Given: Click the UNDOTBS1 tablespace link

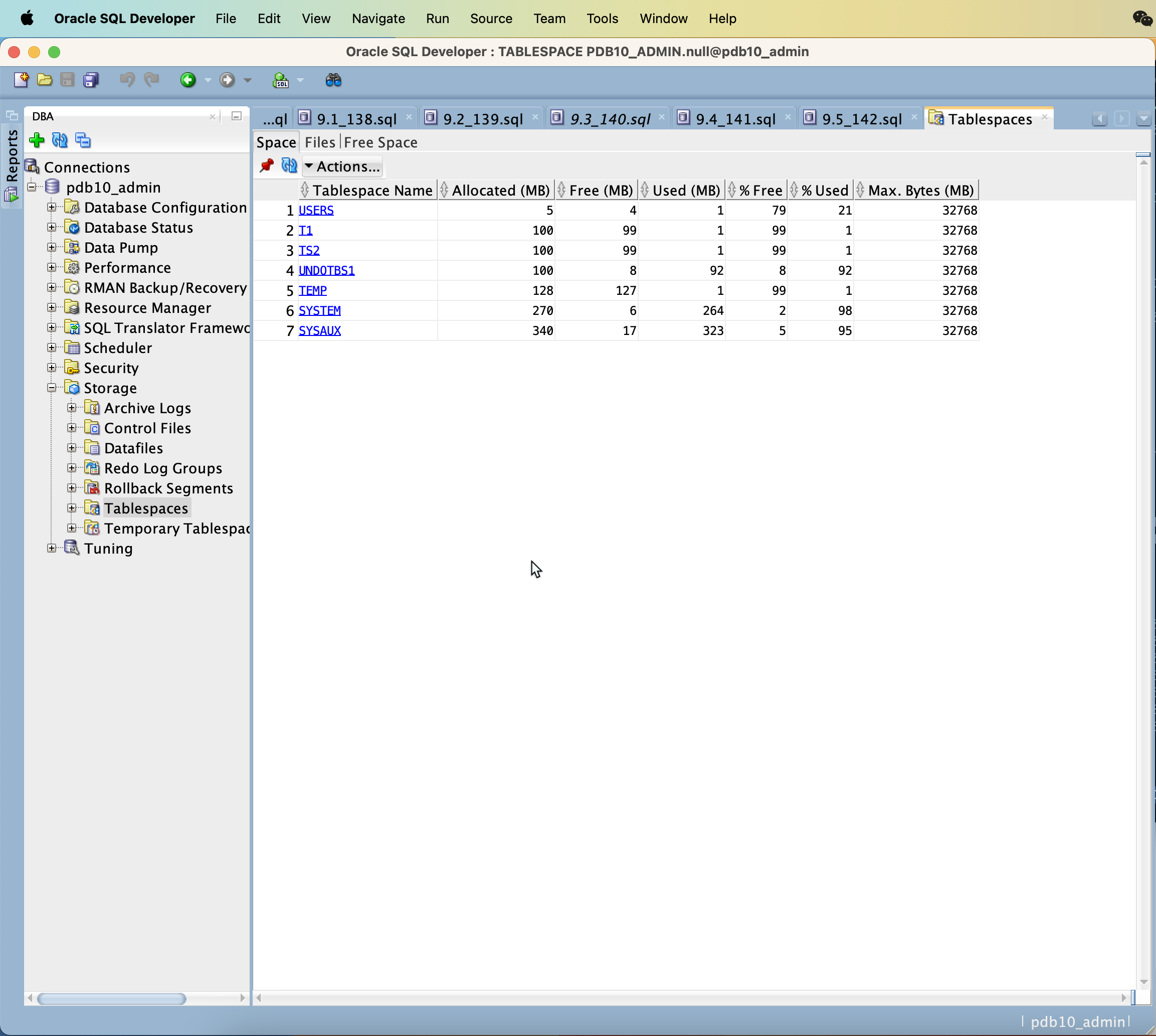Looking at the screenshot, I should (x=326, y=270).
